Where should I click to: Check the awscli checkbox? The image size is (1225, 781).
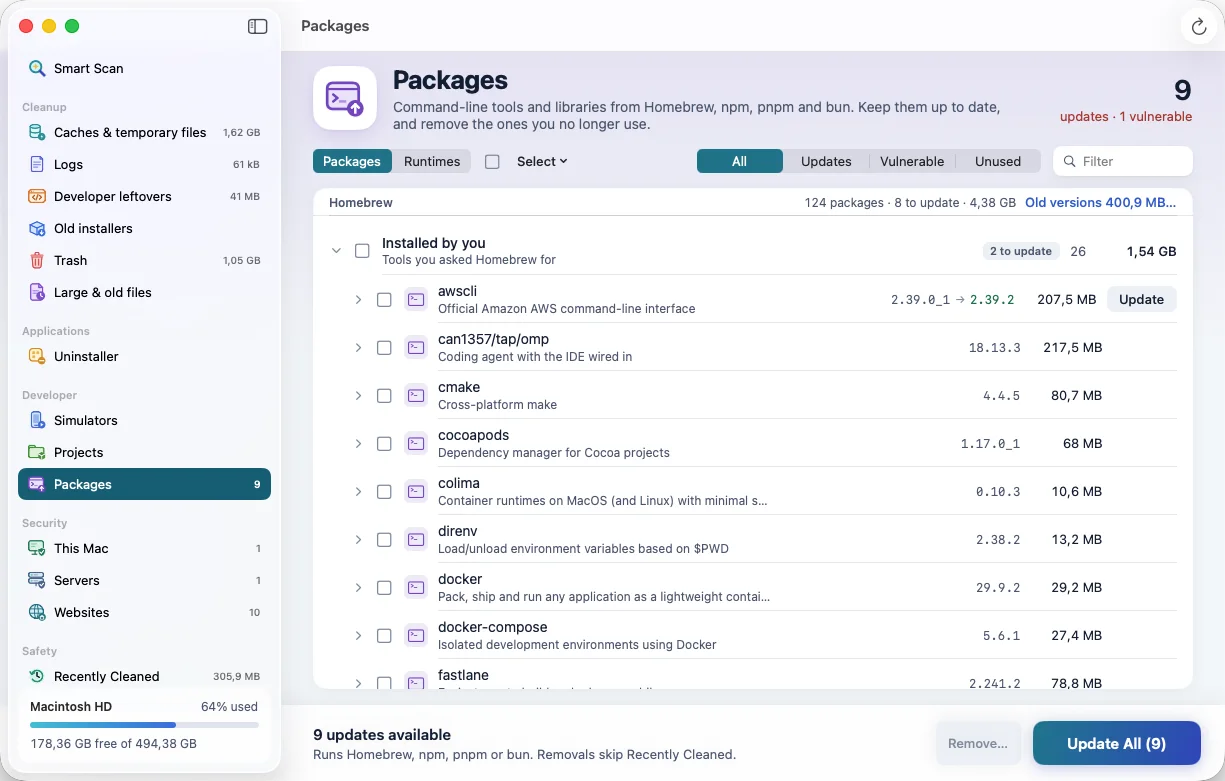(x=384, y=299)
